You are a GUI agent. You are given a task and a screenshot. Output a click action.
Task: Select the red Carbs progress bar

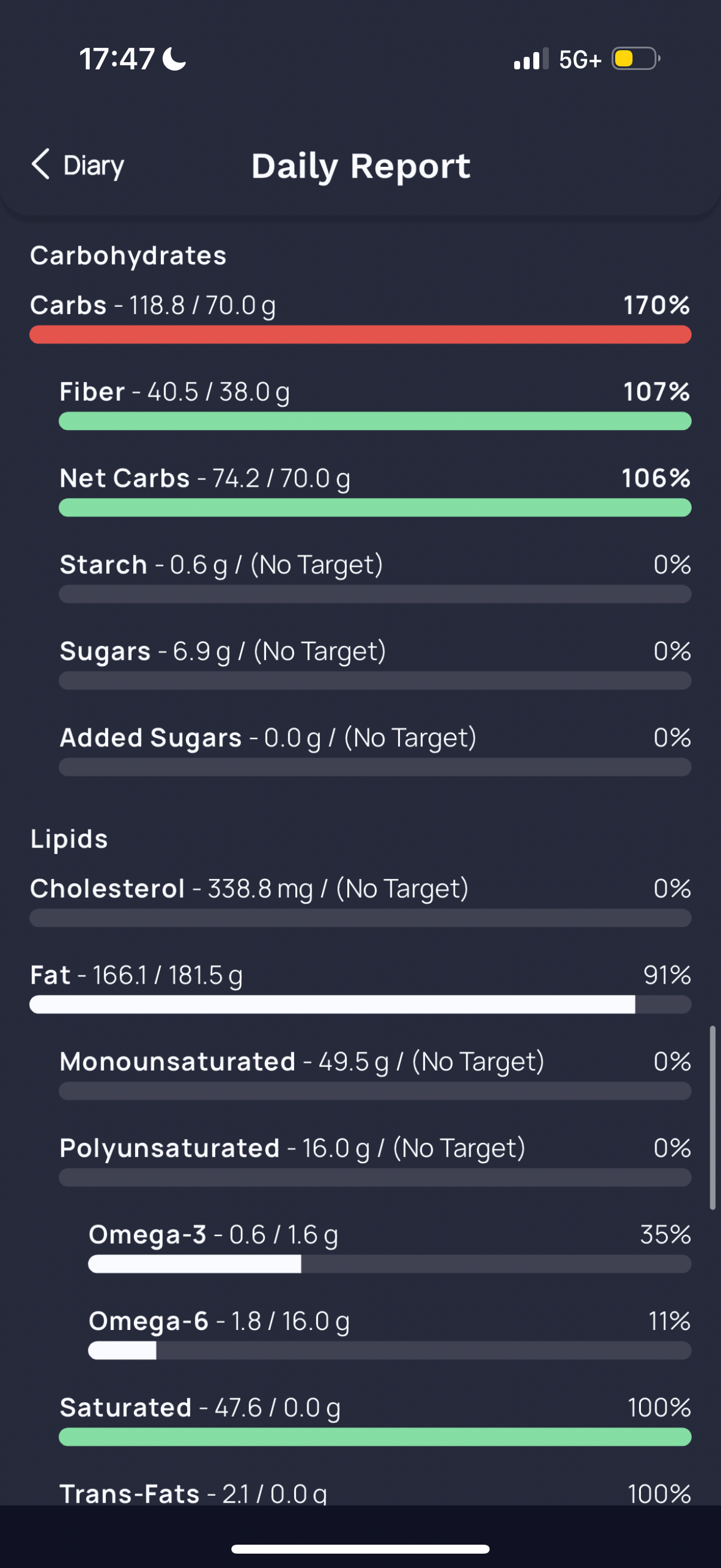pos(360,335)
